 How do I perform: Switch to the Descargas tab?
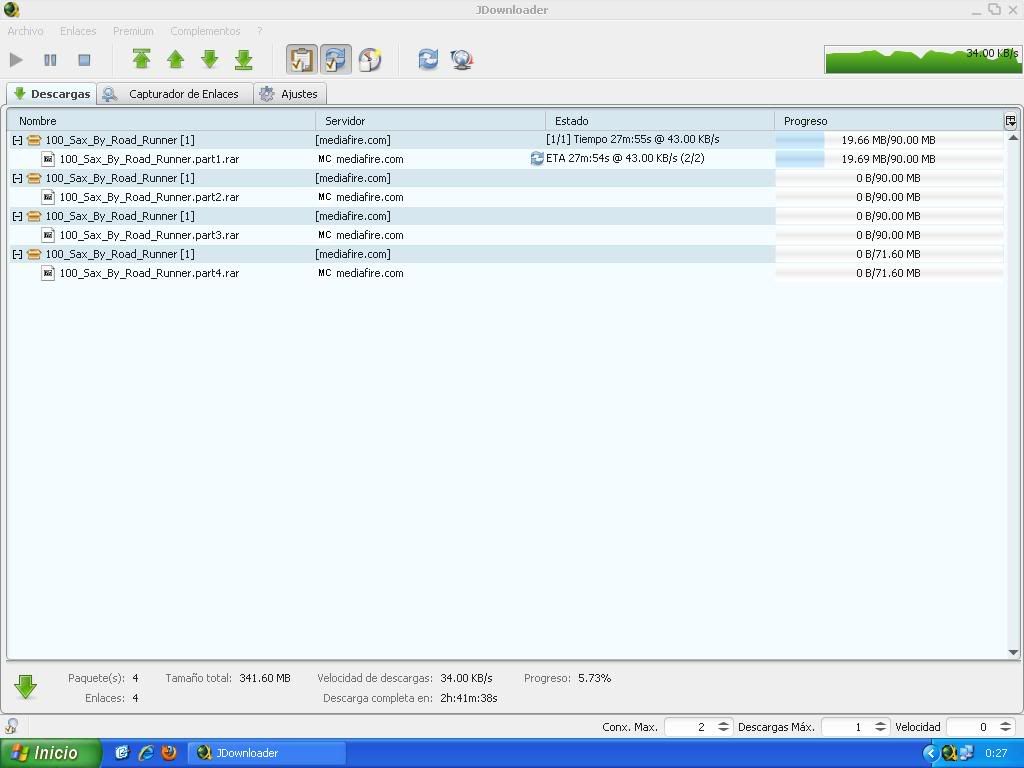point(52,93)
